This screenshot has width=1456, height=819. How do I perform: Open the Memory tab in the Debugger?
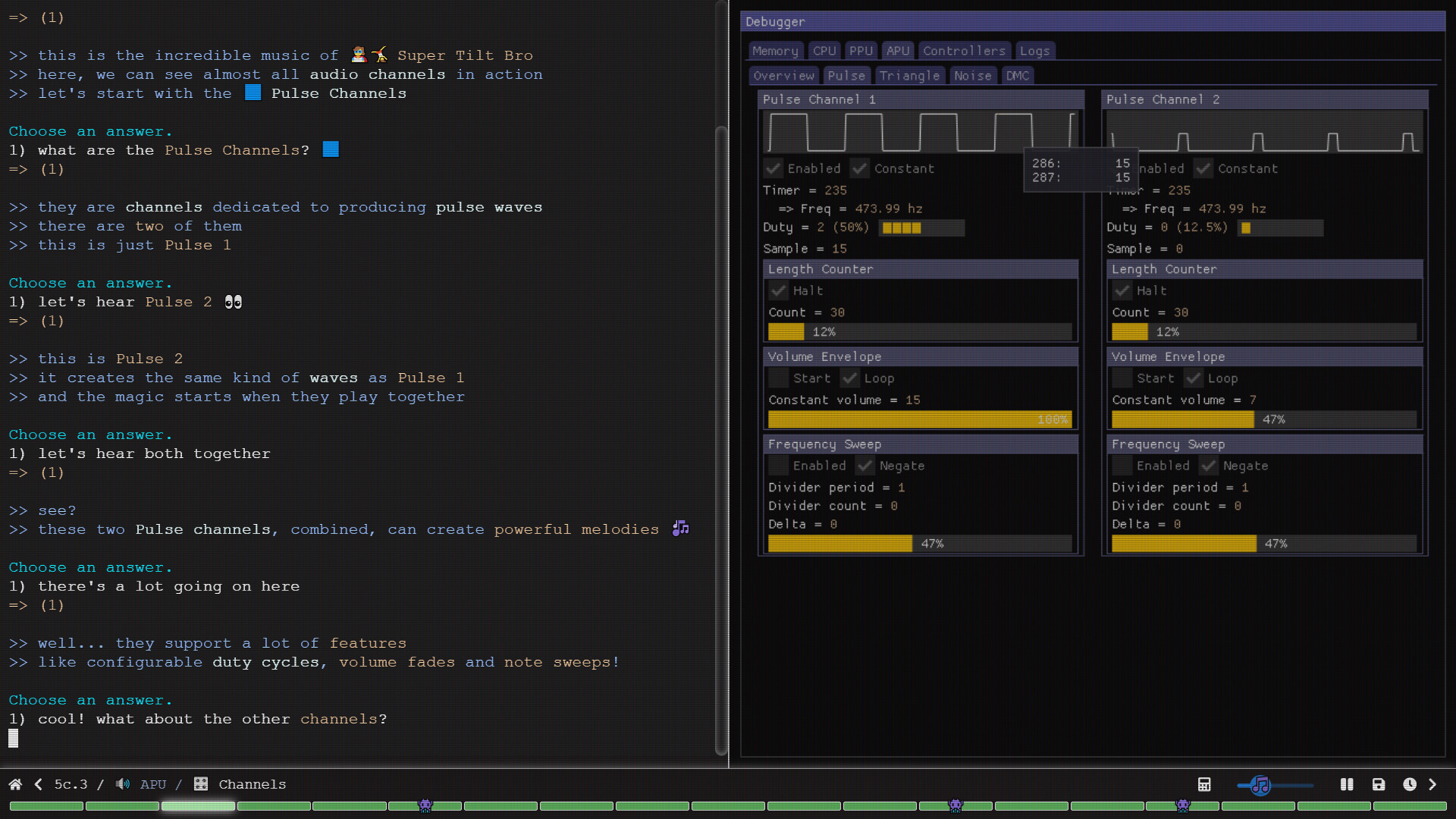pyautogui.click(x=775, y=50)
